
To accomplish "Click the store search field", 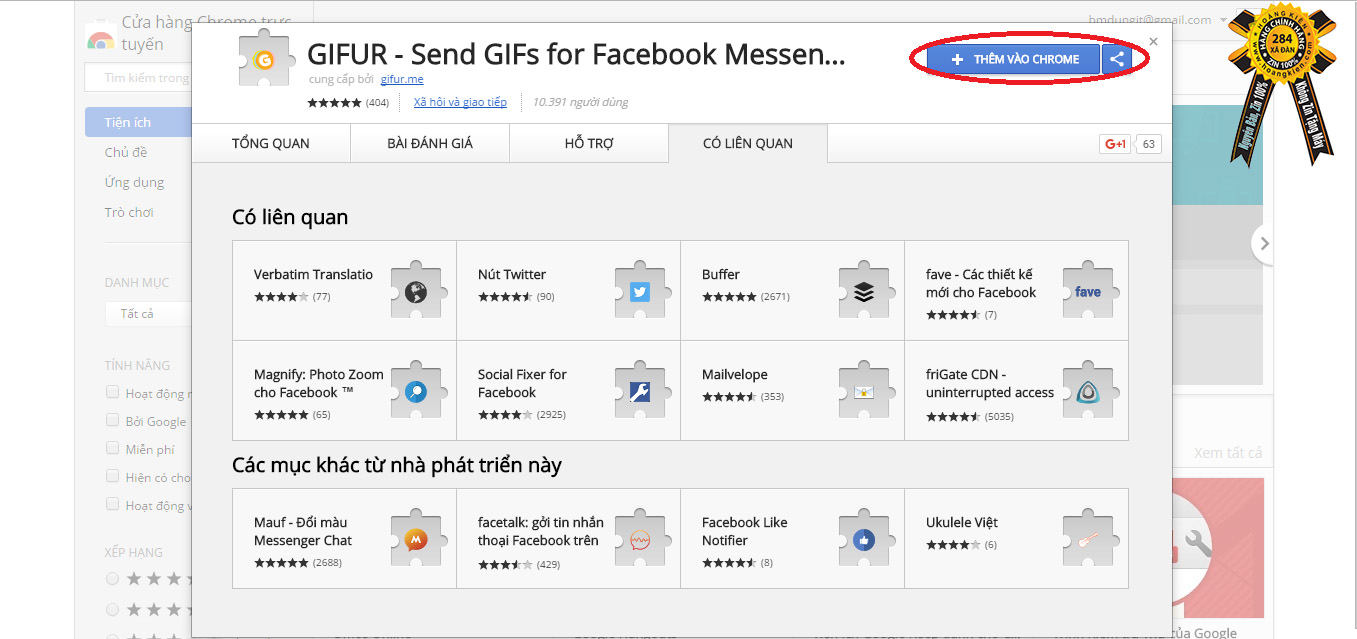I will click(x=138, y=77).
